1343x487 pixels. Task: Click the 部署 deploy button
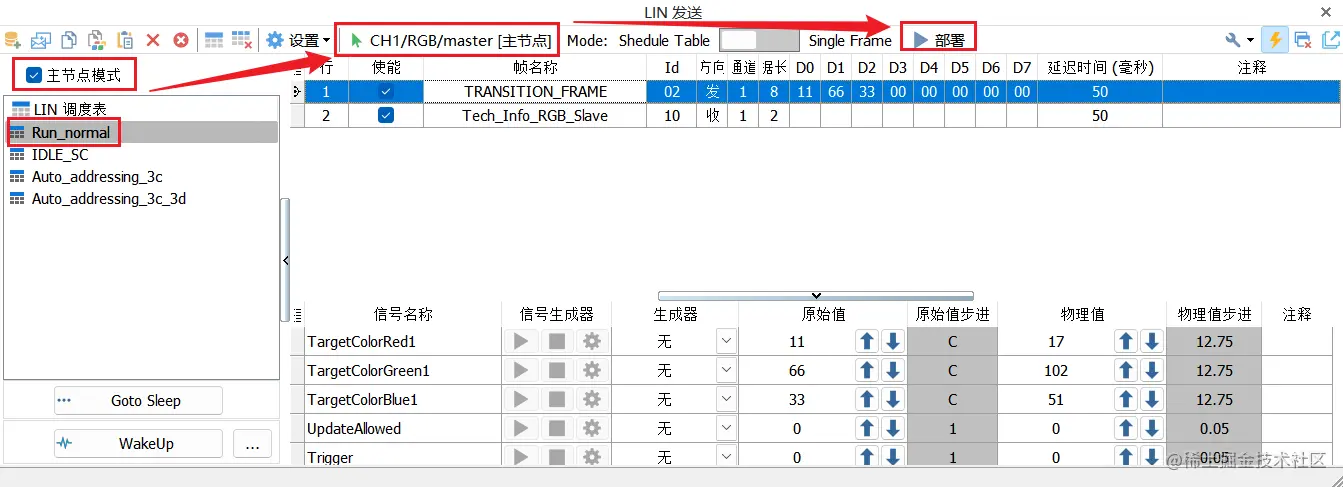click(938, 40)
